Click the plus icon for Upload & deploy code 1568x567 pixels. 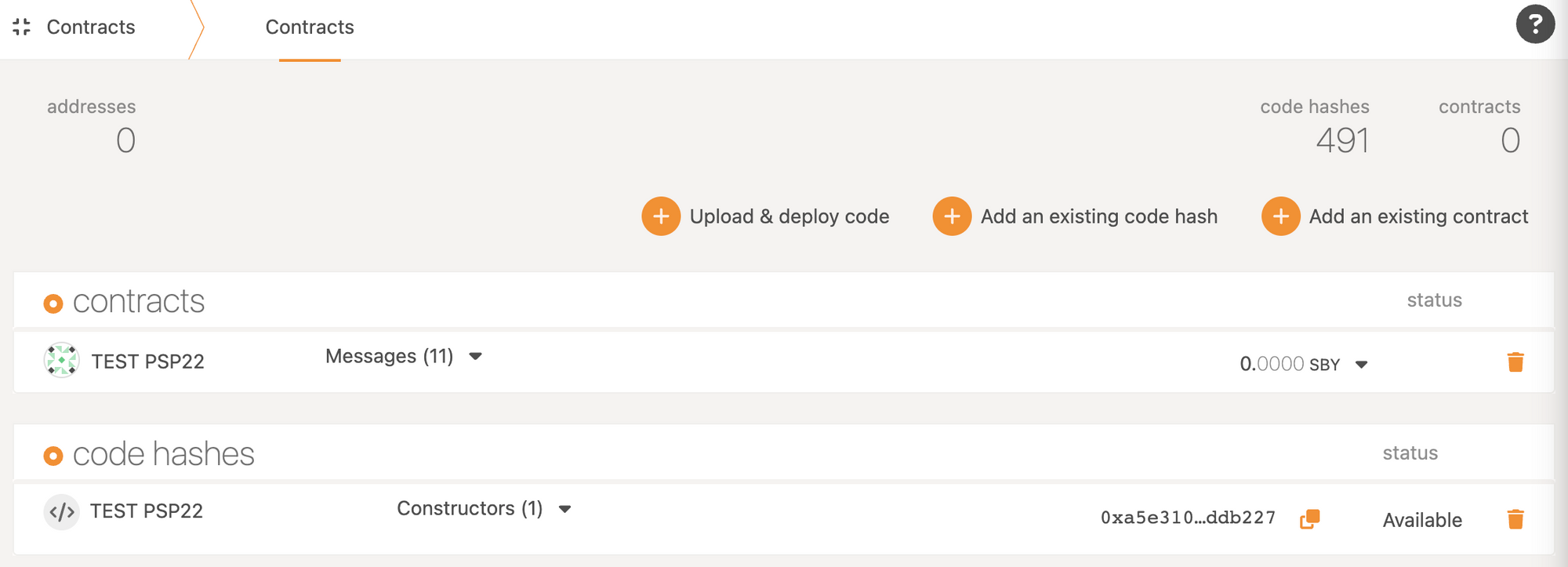661,216
